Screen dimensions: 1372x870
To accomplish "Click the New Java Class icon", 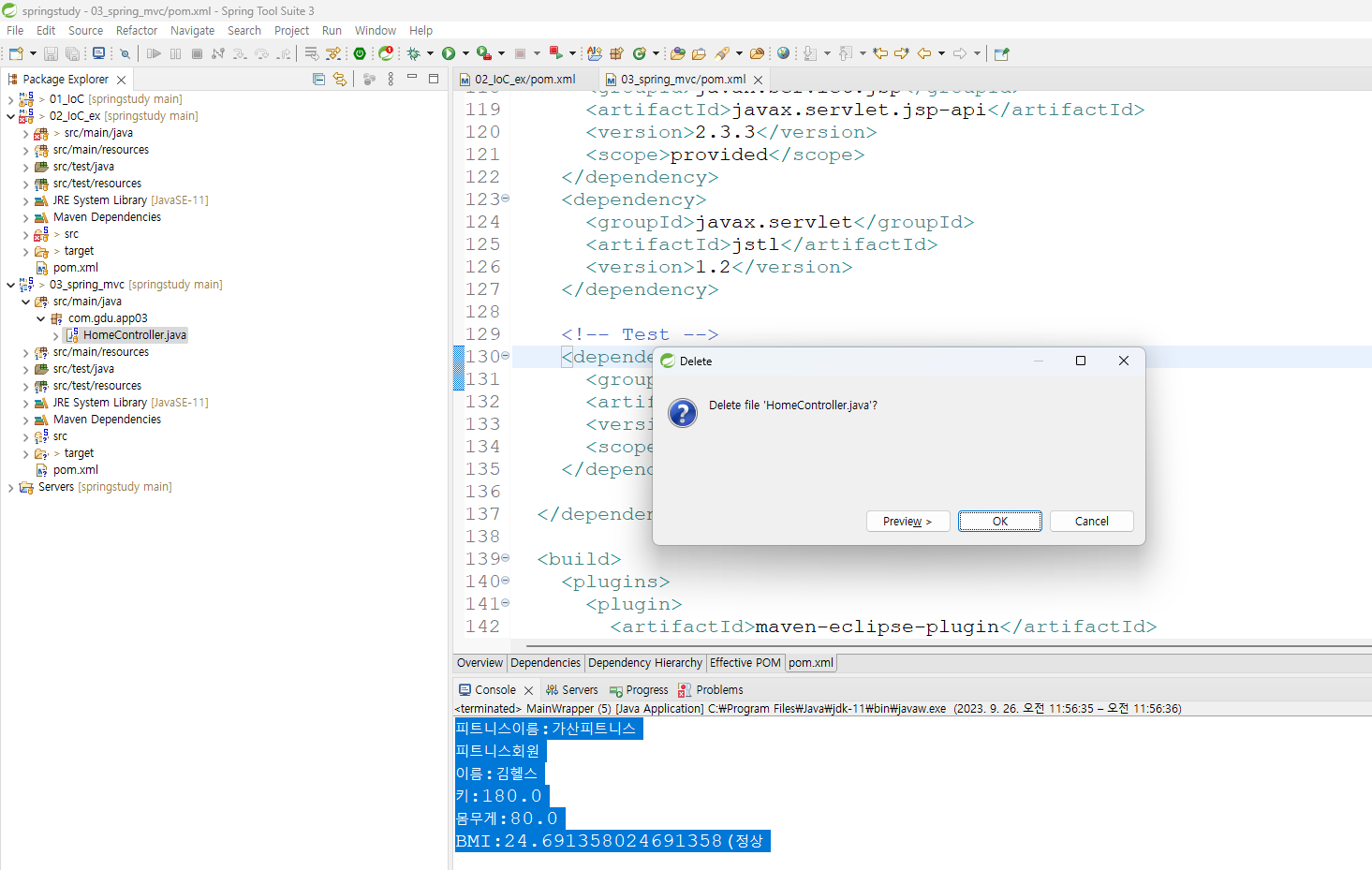I will [640, 53].
